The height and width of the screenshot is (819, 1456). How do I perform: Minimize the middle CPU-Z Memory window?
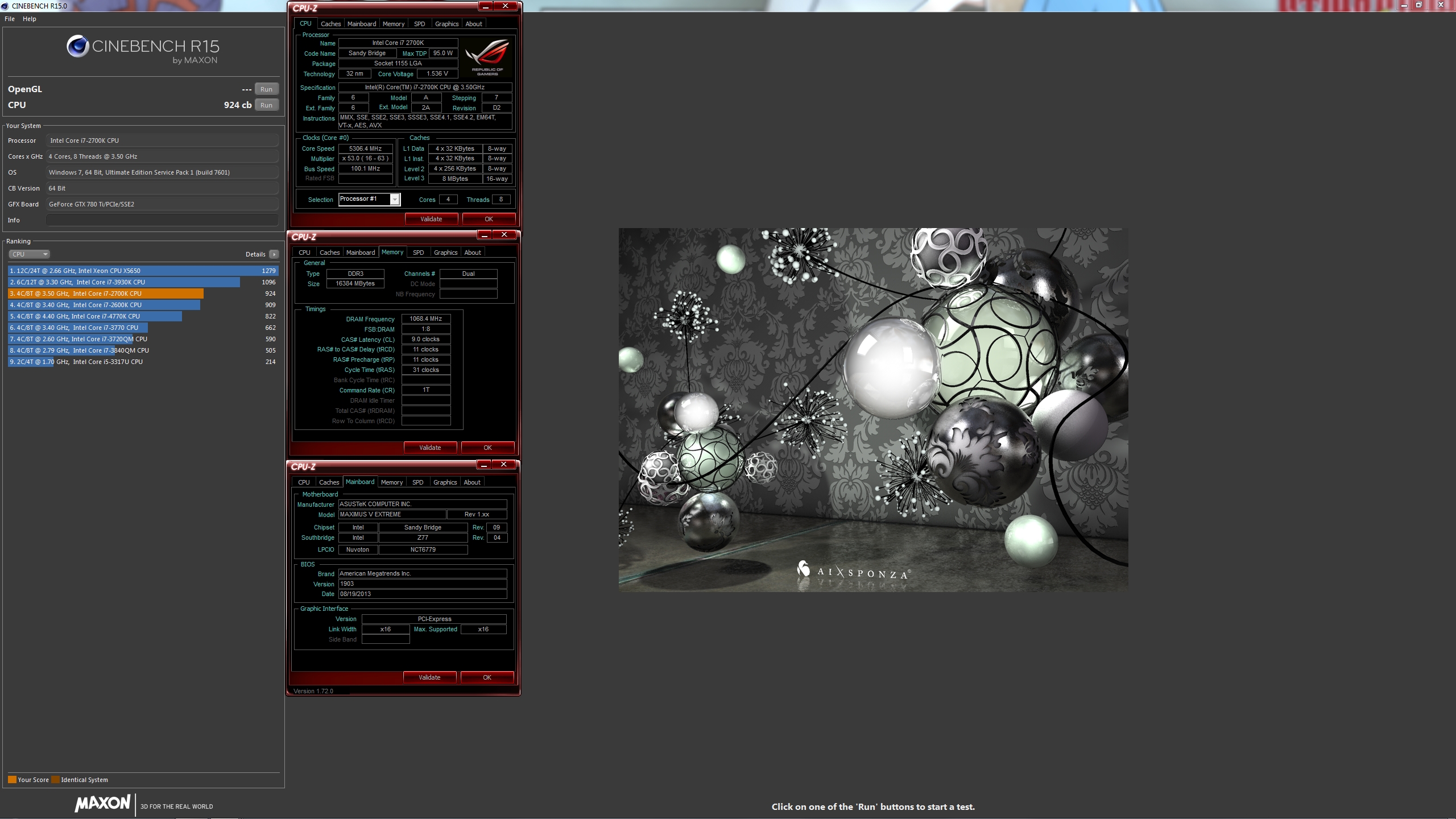[484, 235]
